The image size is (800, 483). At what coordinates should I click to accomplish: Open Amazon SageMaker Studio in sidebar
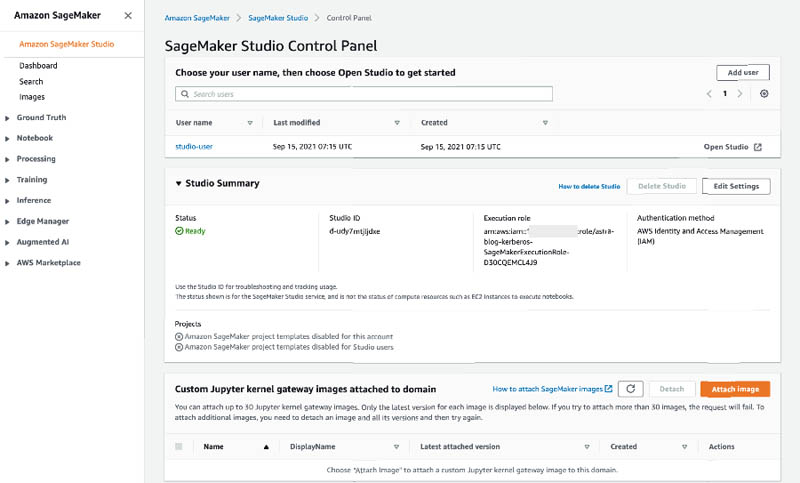click(x=67, y=44)
